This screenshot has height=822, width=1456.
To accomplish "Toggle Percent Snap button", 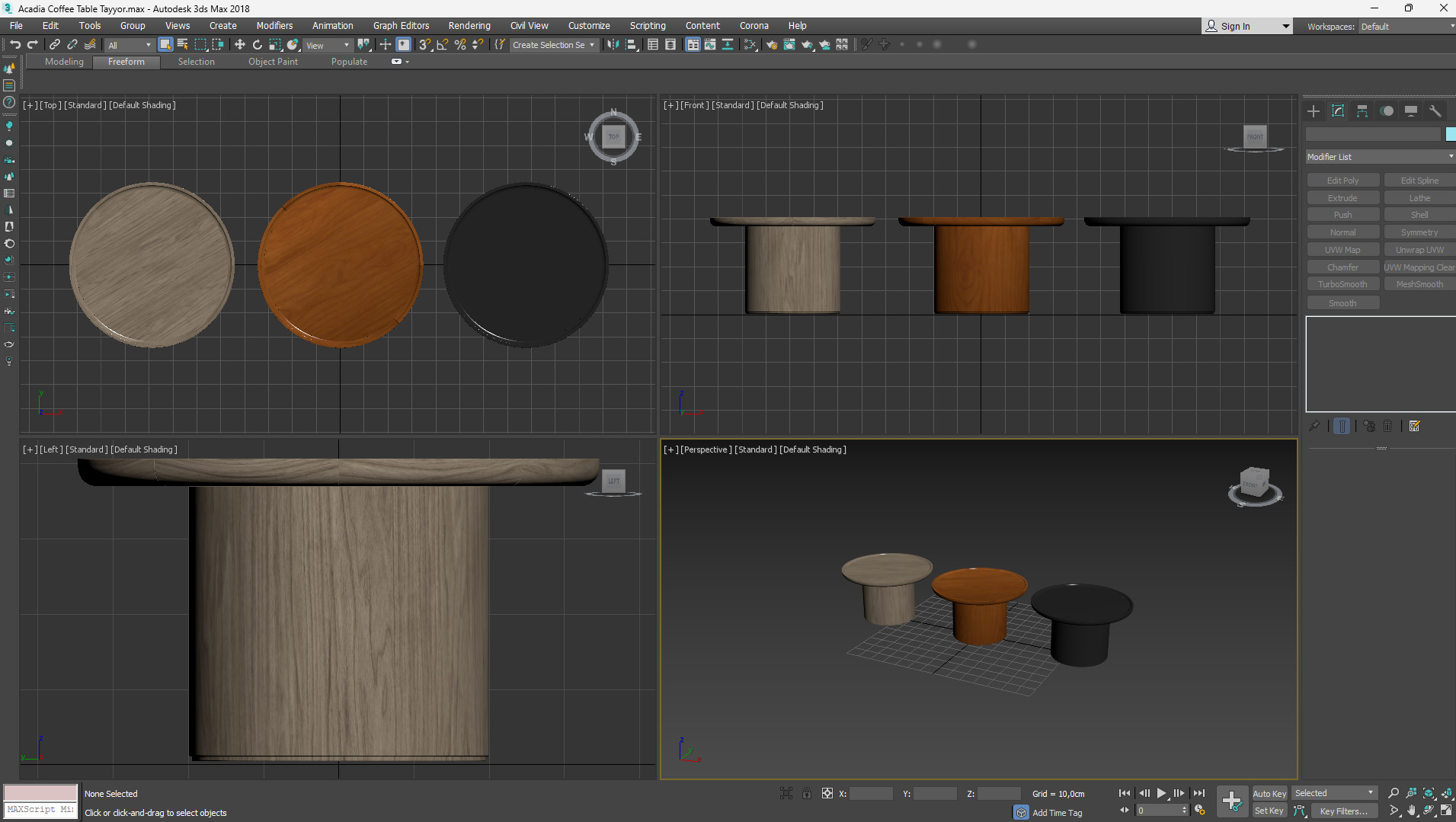I will coord(460,45).
